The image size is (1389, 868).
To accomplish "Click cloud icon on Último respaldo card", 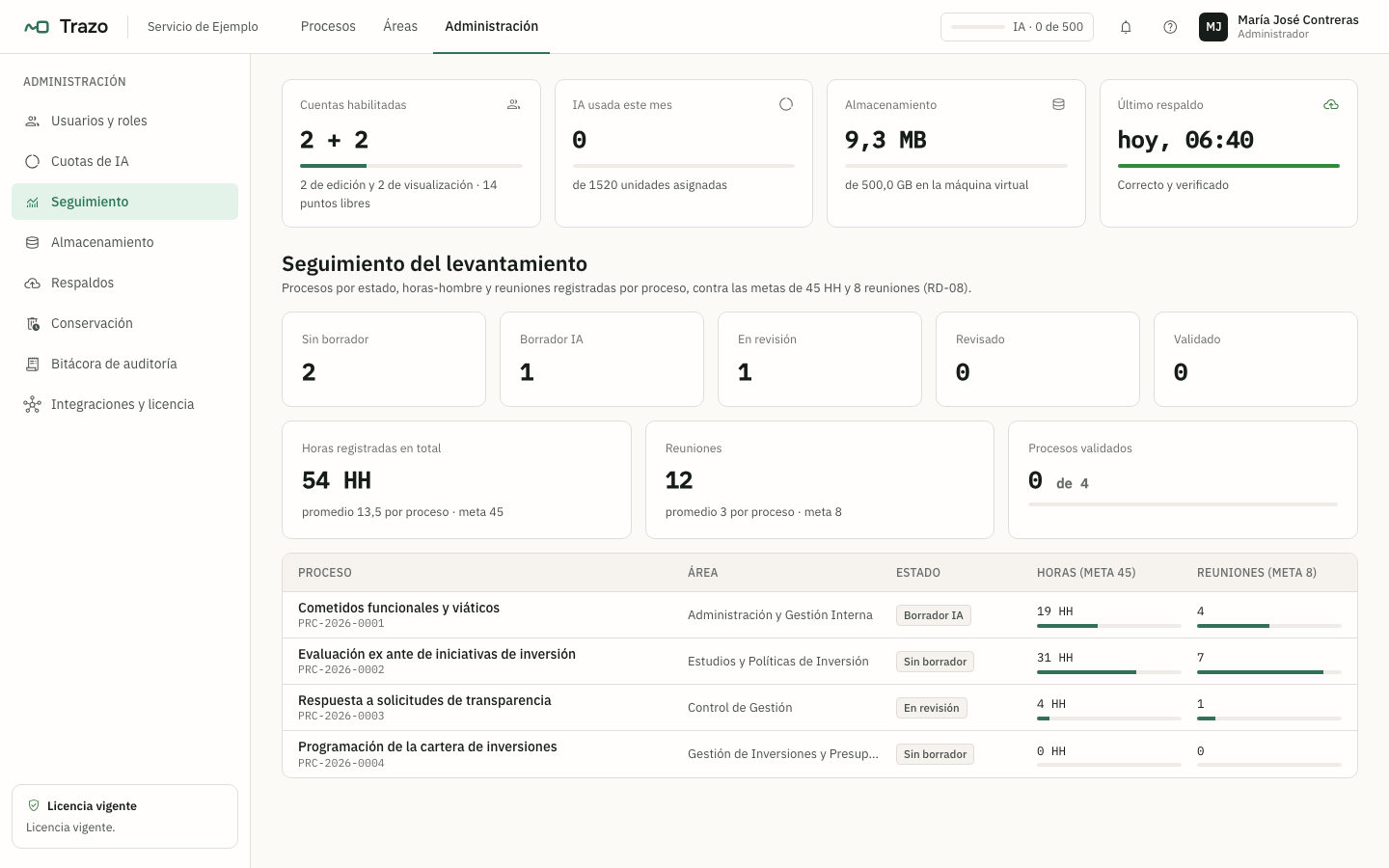I will pyautogui.click(x=1331, y=104).
